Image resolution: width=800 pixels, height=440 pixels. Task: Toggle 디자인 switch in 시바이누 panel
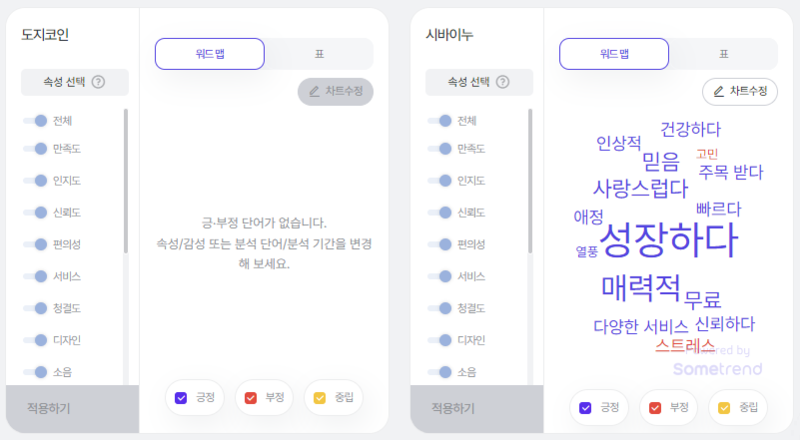click(440, 340)
